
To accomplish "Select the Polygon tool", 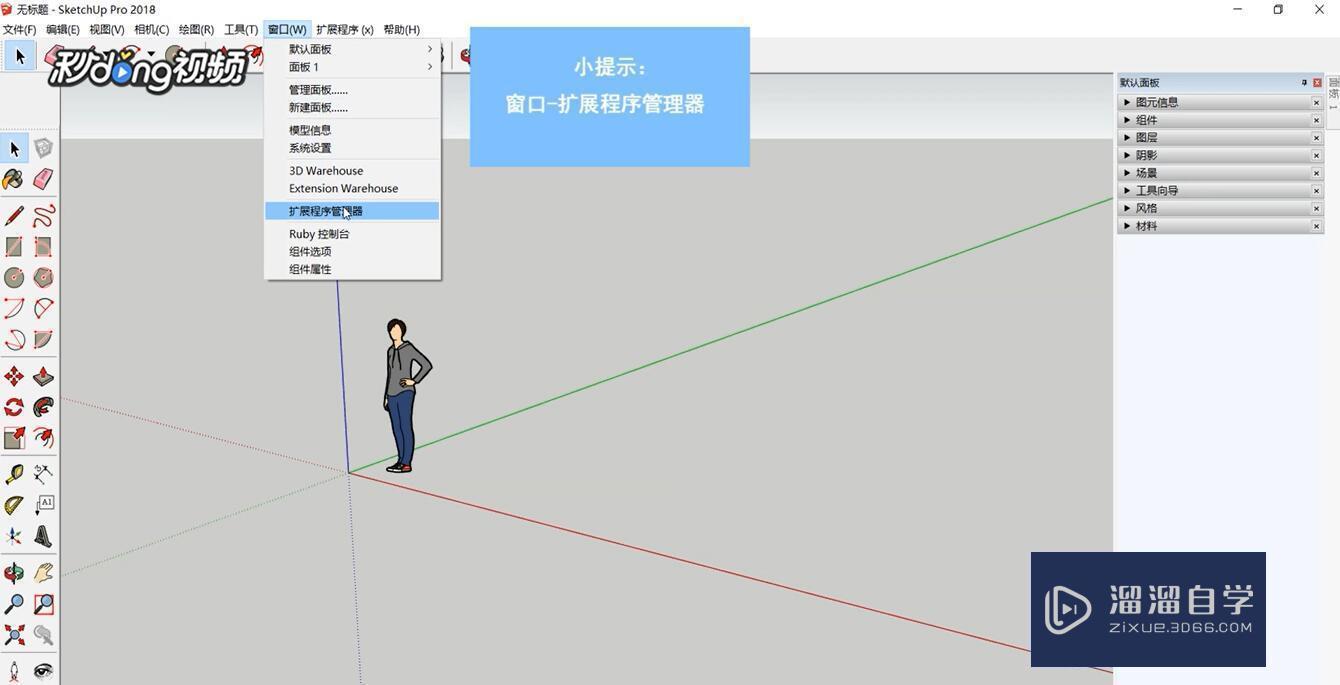I will 43,277.
